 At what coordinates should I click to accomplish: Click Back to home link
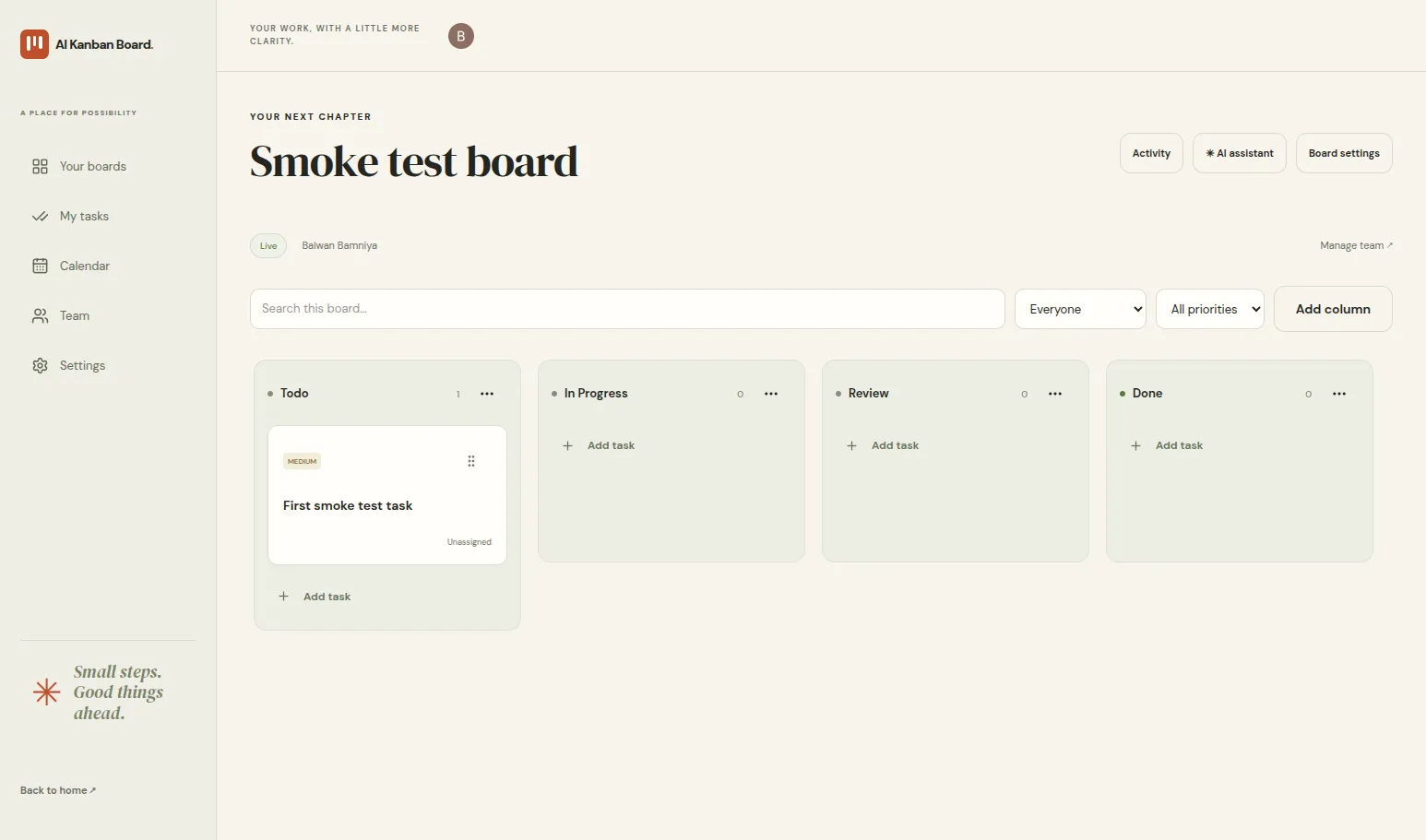(58, 790)
